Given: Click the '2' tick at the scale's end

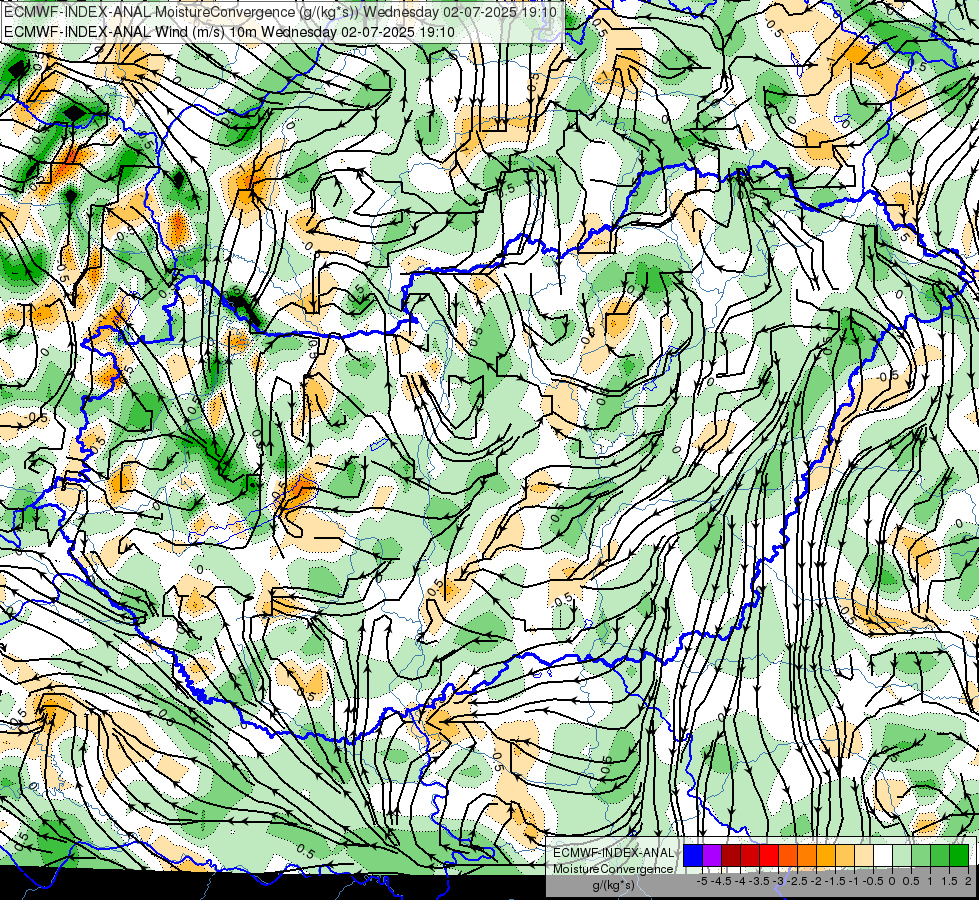Looking at the screenshot, I should coord(968,881).
